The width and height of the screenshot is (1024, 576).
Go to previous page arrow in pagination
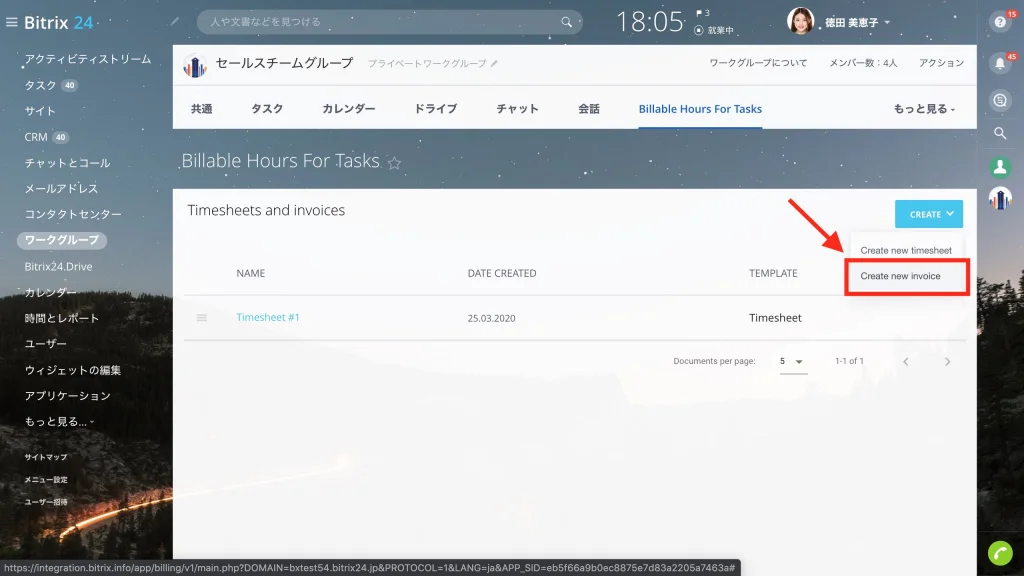tap(906, 361)
